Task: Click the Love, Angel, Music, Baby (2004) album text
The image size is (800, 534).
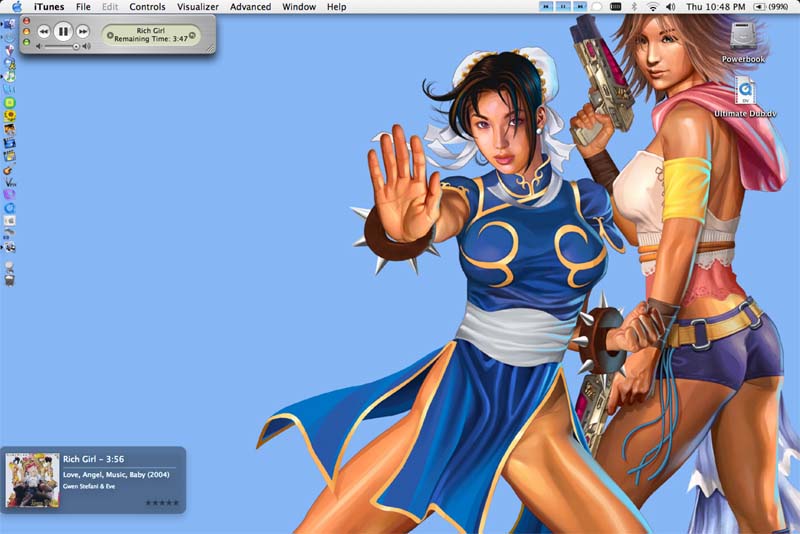Action: point(116,474)
